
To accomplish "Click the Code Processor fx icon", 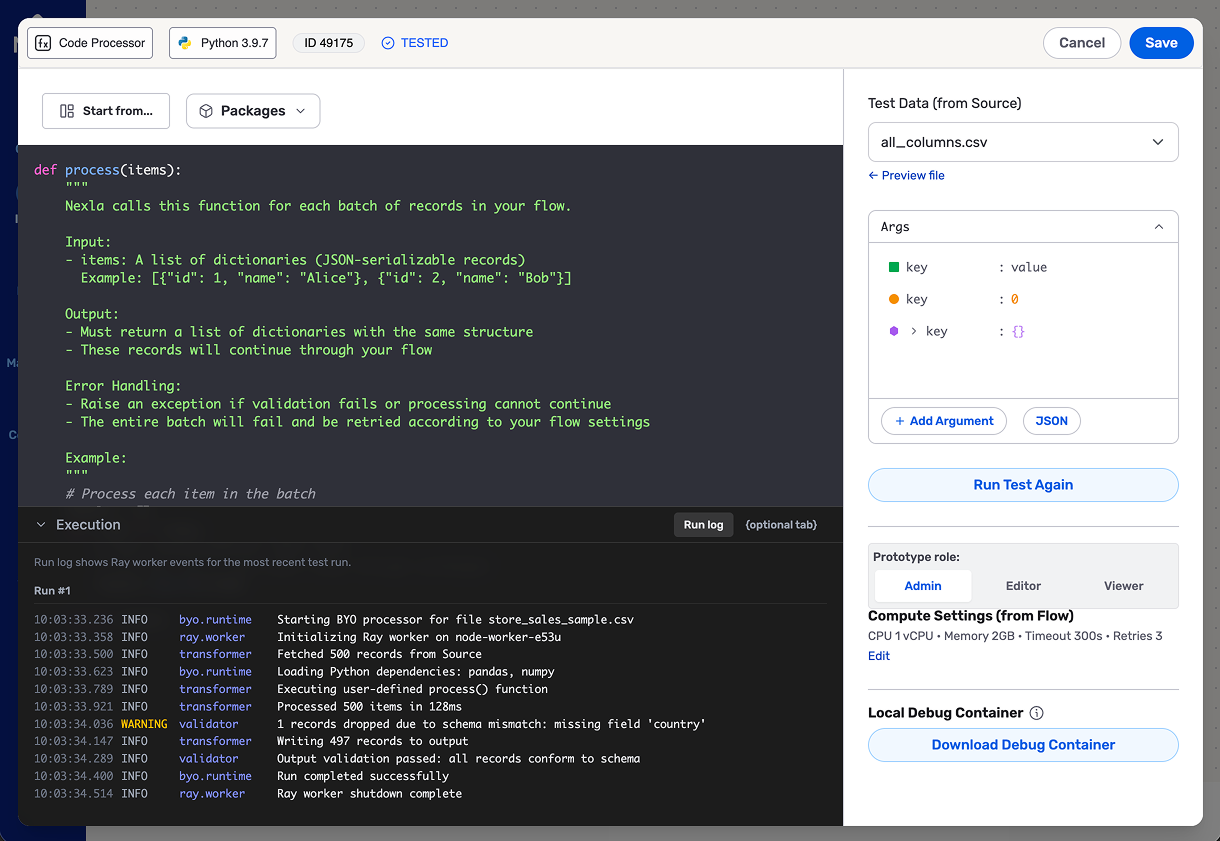I will (44, 43).
